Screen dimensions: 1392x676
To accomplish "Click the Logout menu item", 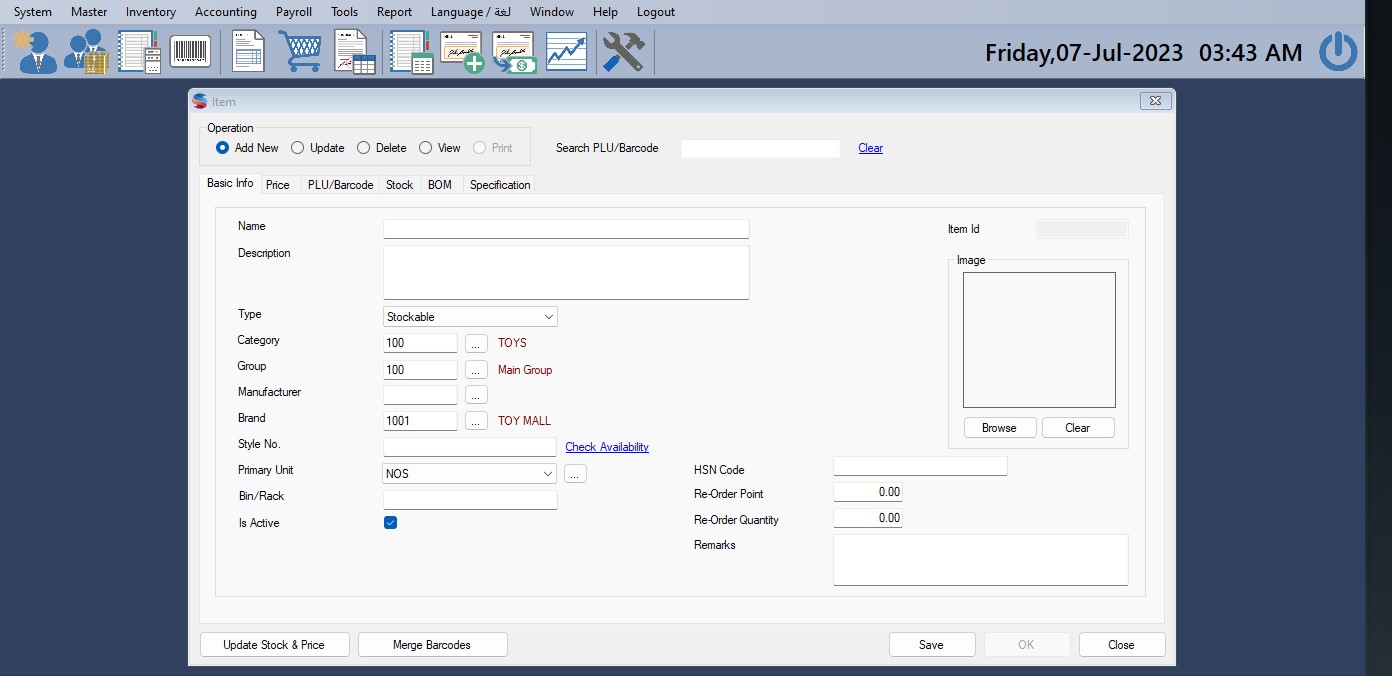I will coord(656,12).
